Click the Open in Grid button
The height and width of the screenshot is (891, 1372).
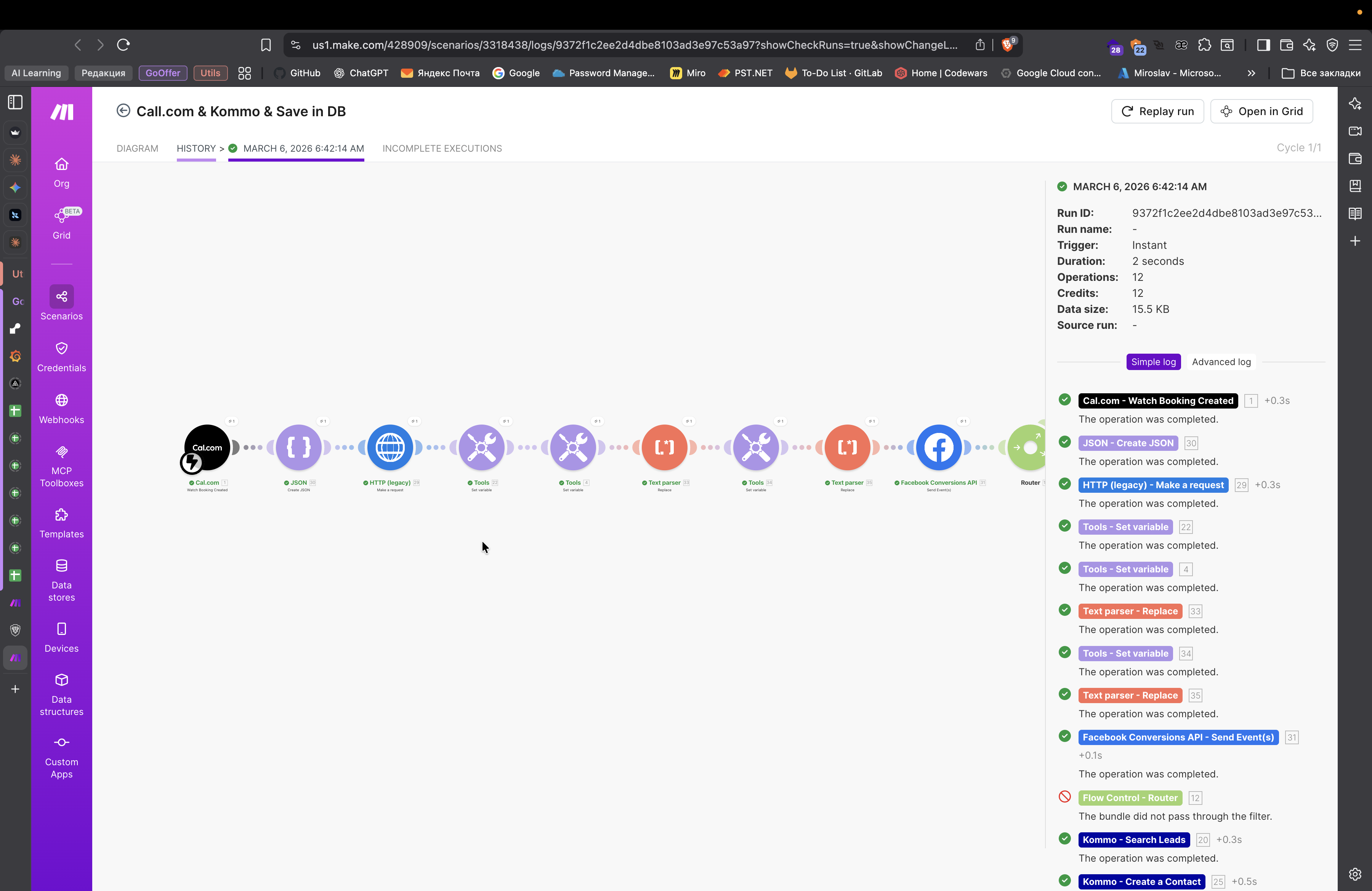pyautogui.click(x=1261, y=111)
